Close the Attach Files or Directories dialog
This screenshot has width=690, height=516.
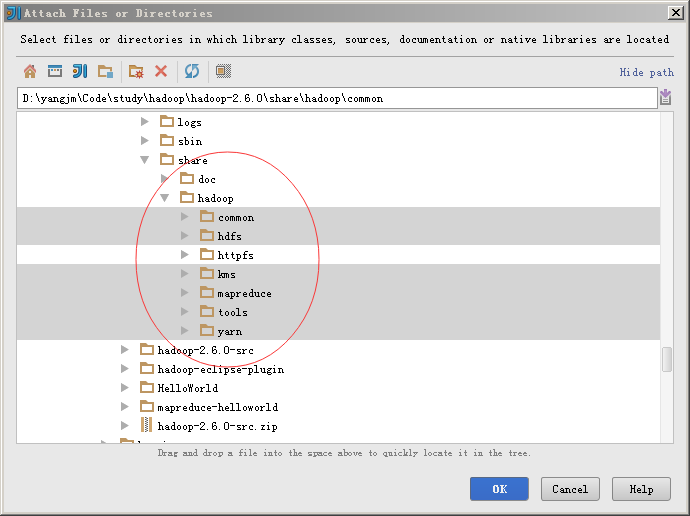pyautogui.click(x=675, y=13)
